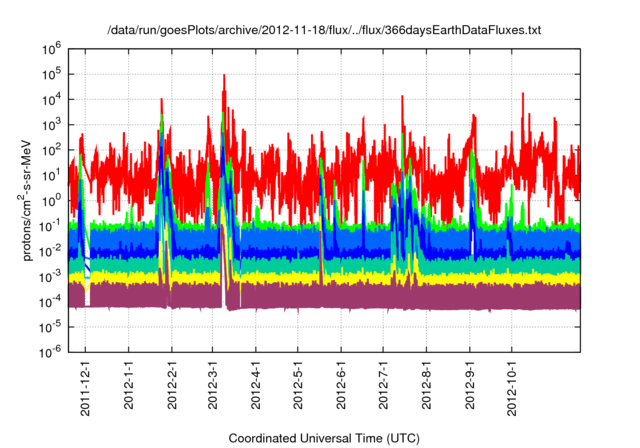640x448 pixels.
Task: Click the chart title file path text
Action: [x=324, y=30]
